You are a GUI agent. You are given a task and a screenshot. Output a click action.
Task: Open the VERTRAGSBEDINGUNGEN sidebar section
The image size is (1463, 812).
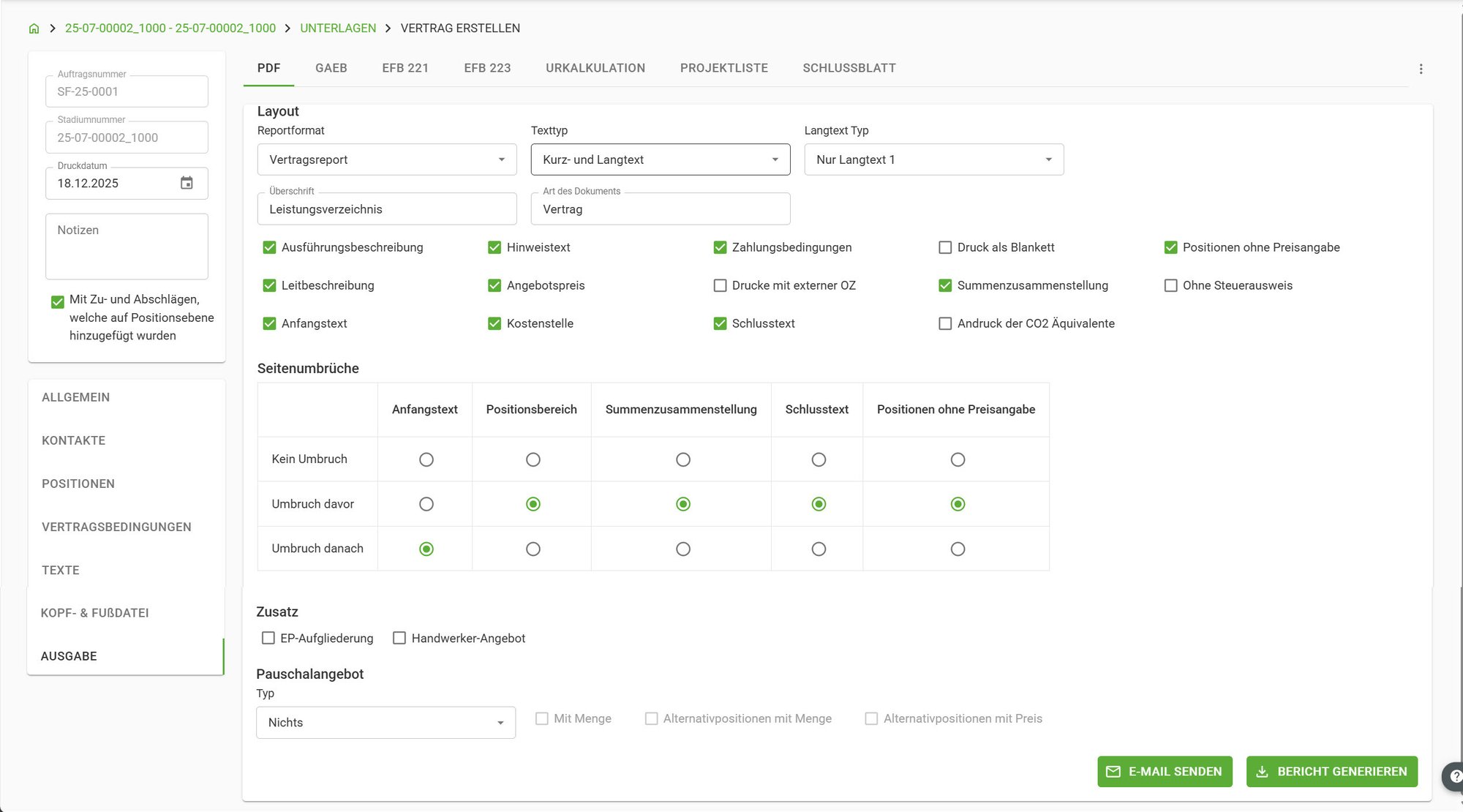[126, 527]
